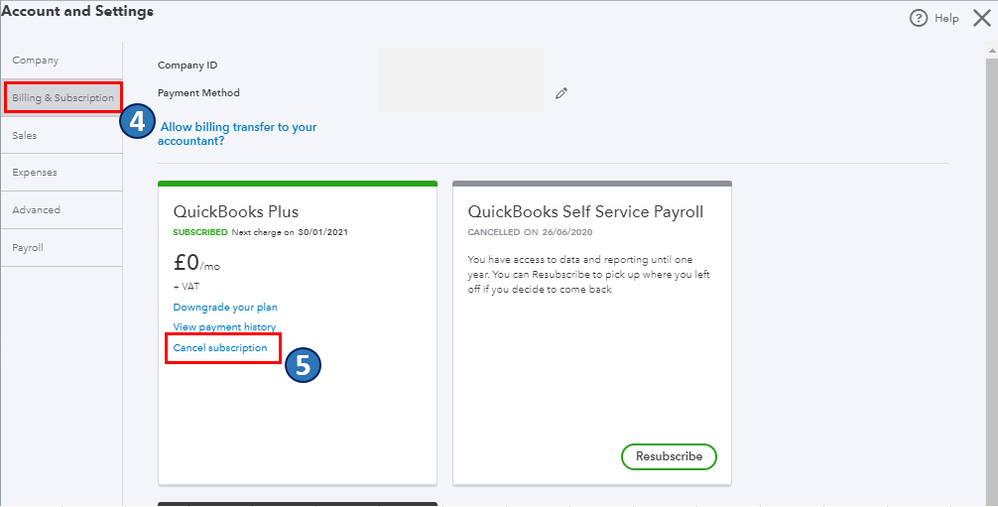Open View payment history link
The image size is (998, 507).
223,327
